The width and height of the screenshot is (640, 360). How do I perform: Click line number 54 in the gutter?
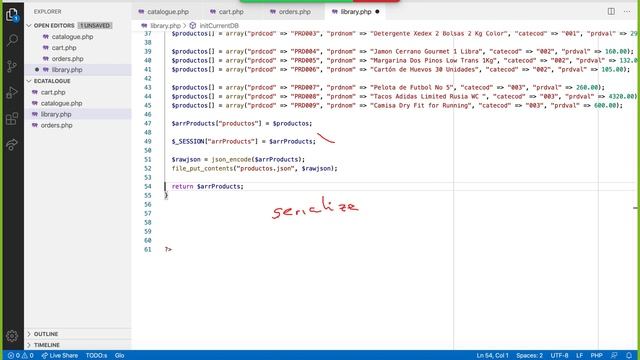(x=147, y=187)
